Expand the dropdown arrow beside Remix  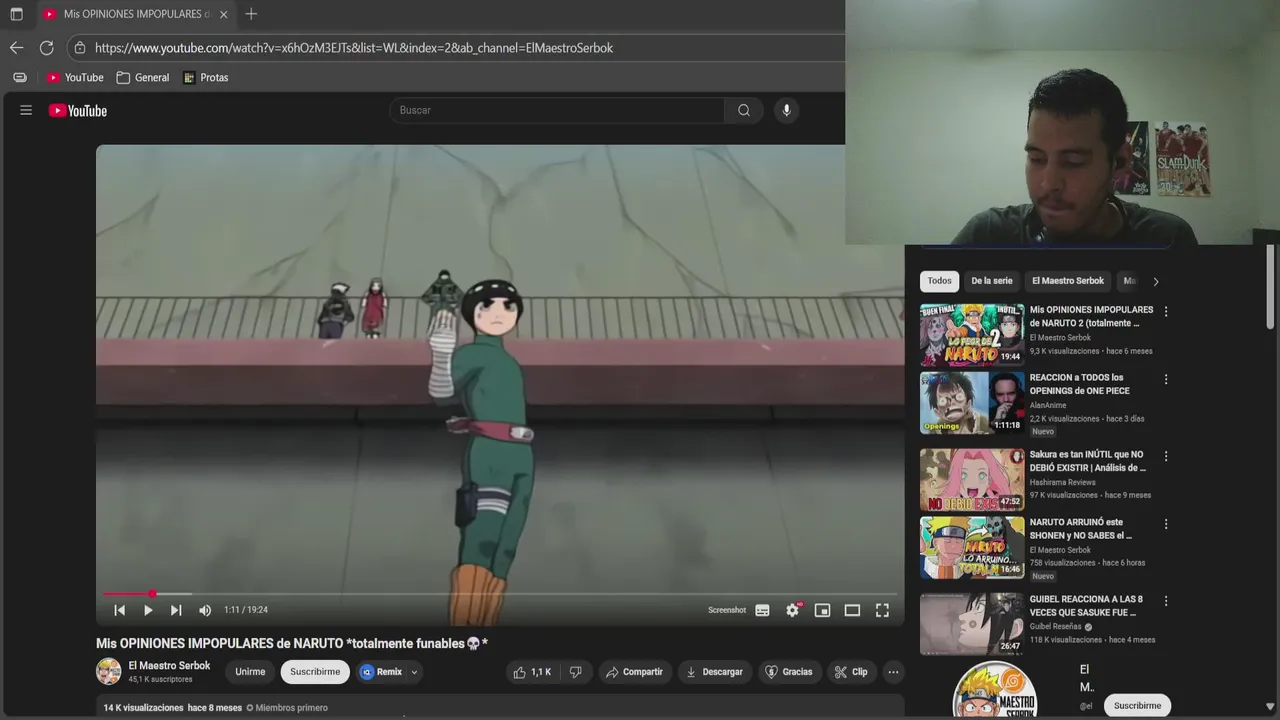tap(414, 672)
